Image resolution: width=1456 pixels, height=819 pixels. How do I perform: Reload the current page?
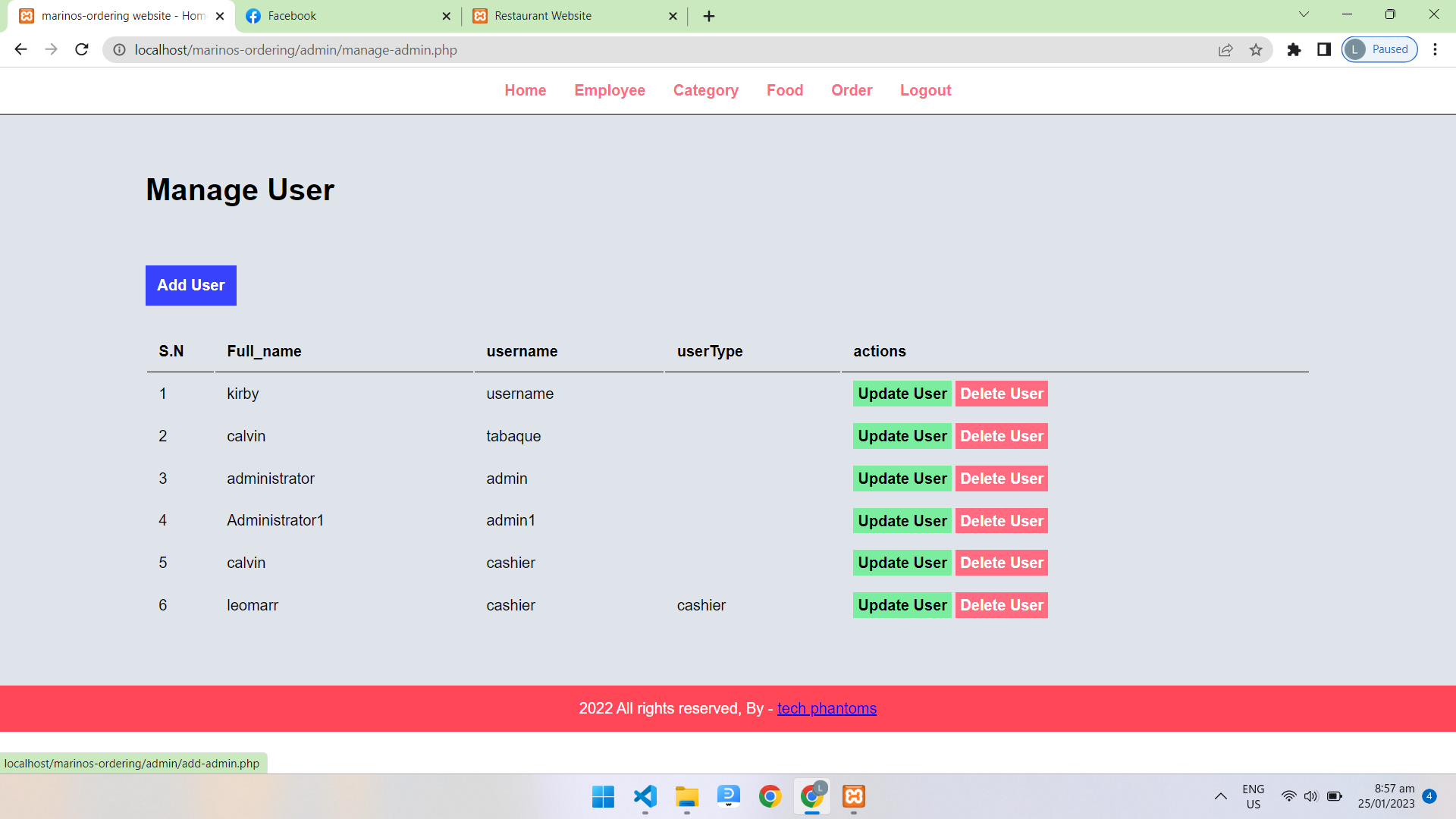point(82,49)
